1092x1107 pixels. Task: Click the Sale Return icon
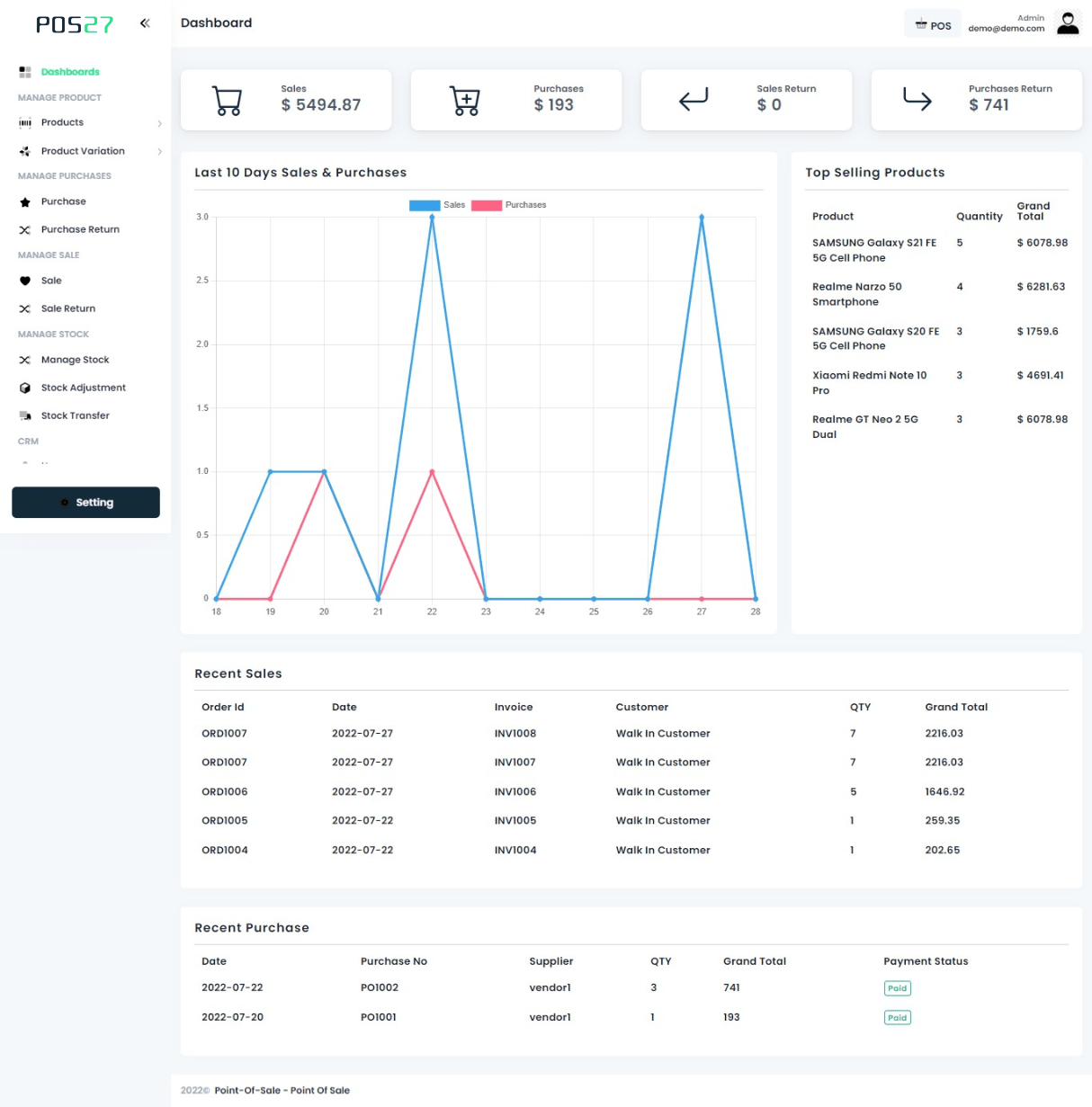point(24,308)
